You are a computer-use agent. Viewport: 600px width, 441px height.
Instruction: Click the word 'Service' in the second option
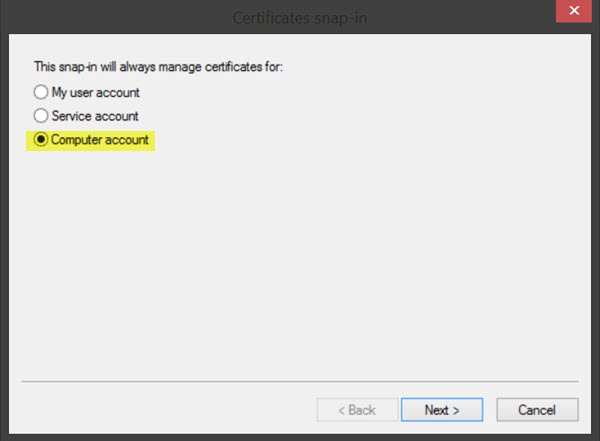[x=70, y=116]
